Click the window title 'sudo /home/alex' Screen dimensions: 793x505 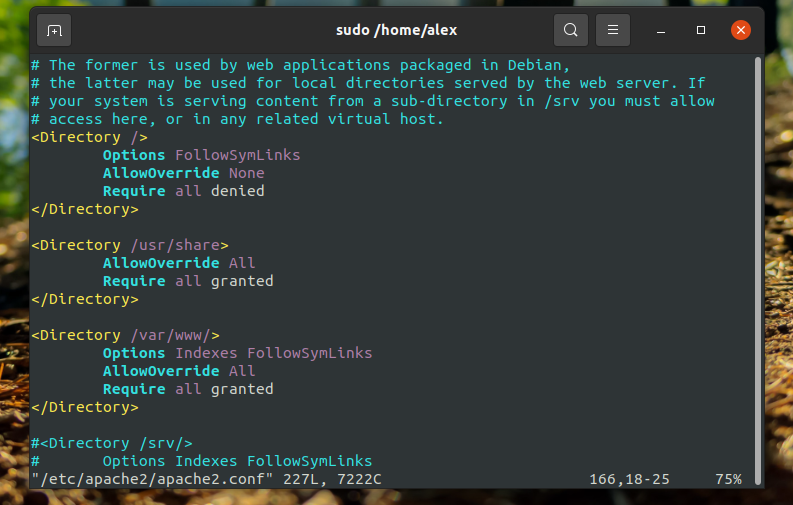coord(396,30)
